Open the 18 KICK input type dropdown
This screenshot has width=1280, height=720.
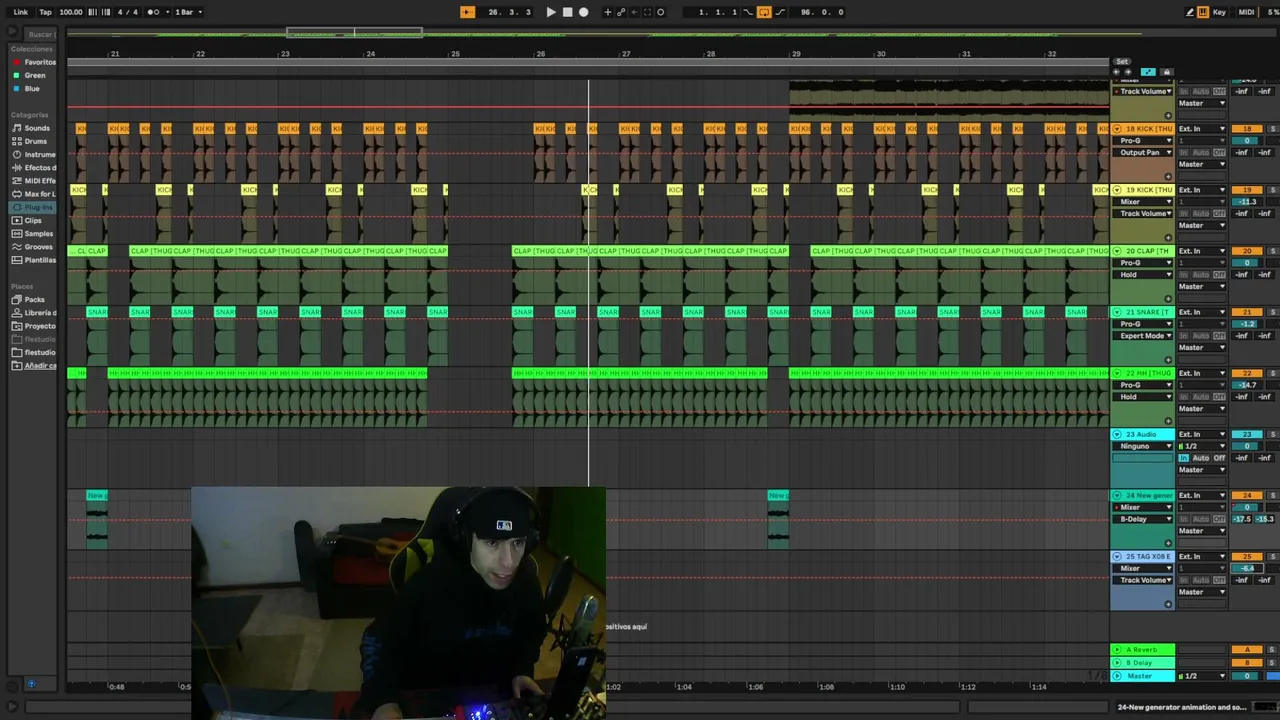1202,129
